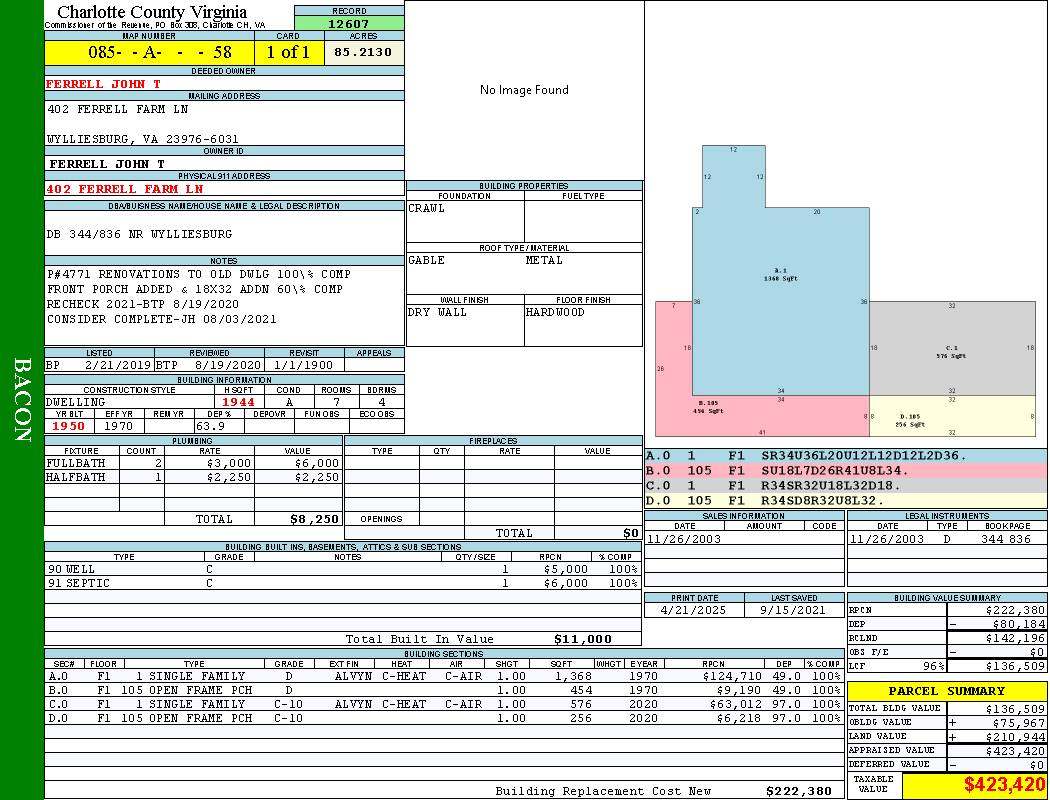The width and height of the screenshot is (1050, 800).
Task: Click depreciation percent 63.9
Action: [210, 426]
